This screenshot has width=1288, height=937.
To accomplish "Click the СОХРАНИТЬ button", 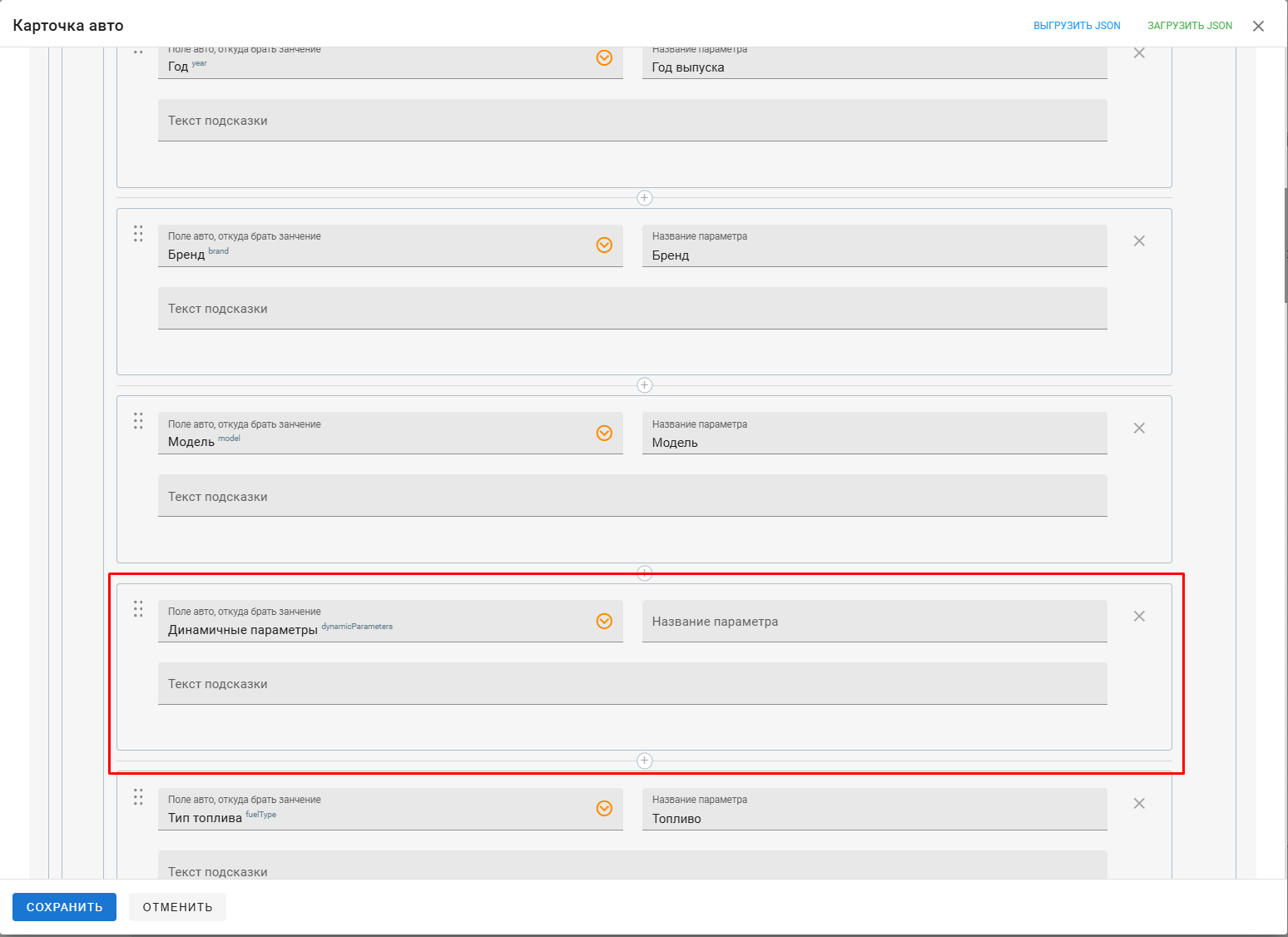I will pyautogui.click(x=64, y=907).
